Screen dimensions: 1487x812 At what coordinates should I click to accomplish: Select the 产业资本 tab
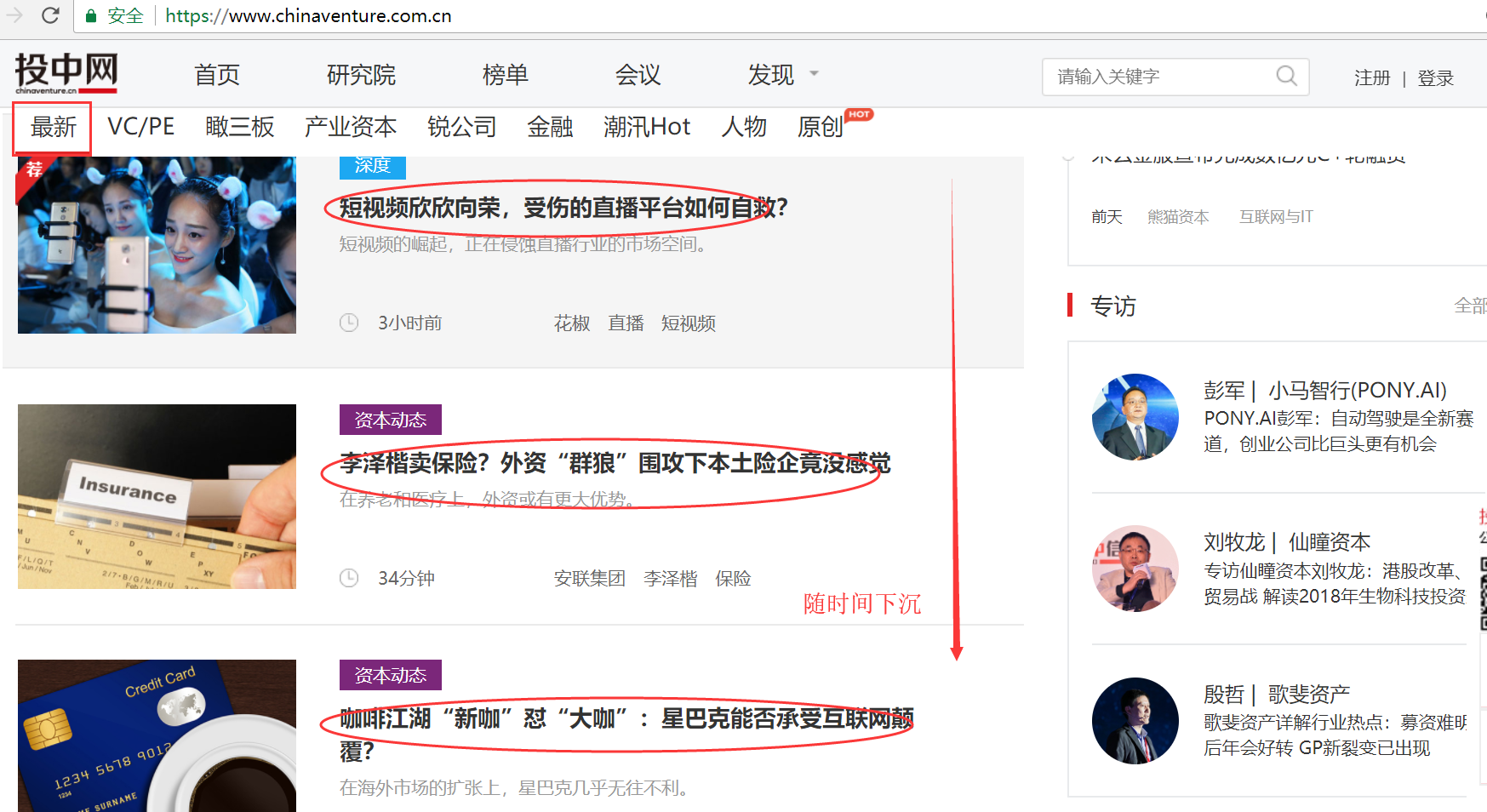pyautogui.click(x=351, y=127)
